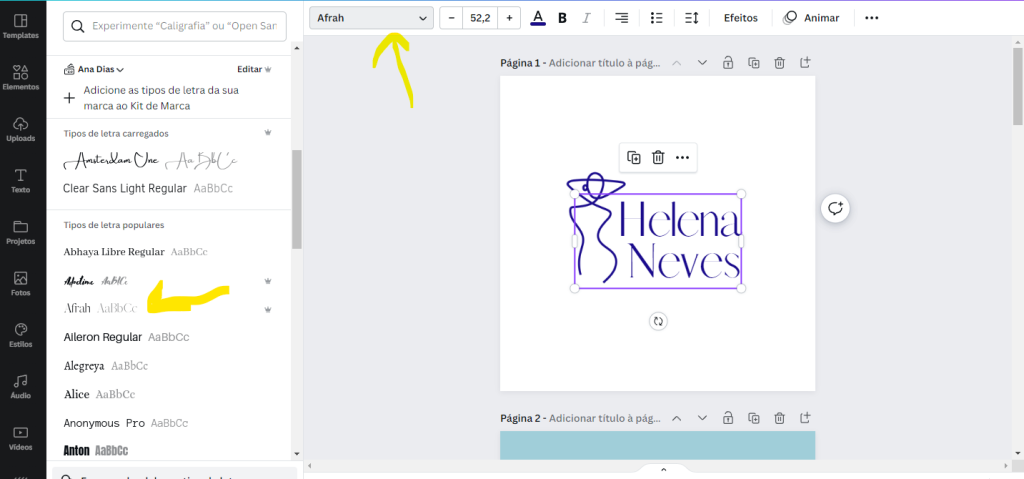Select Alegreya font from the list
The height and width of the screenshot is (479, 1024).
86,366
